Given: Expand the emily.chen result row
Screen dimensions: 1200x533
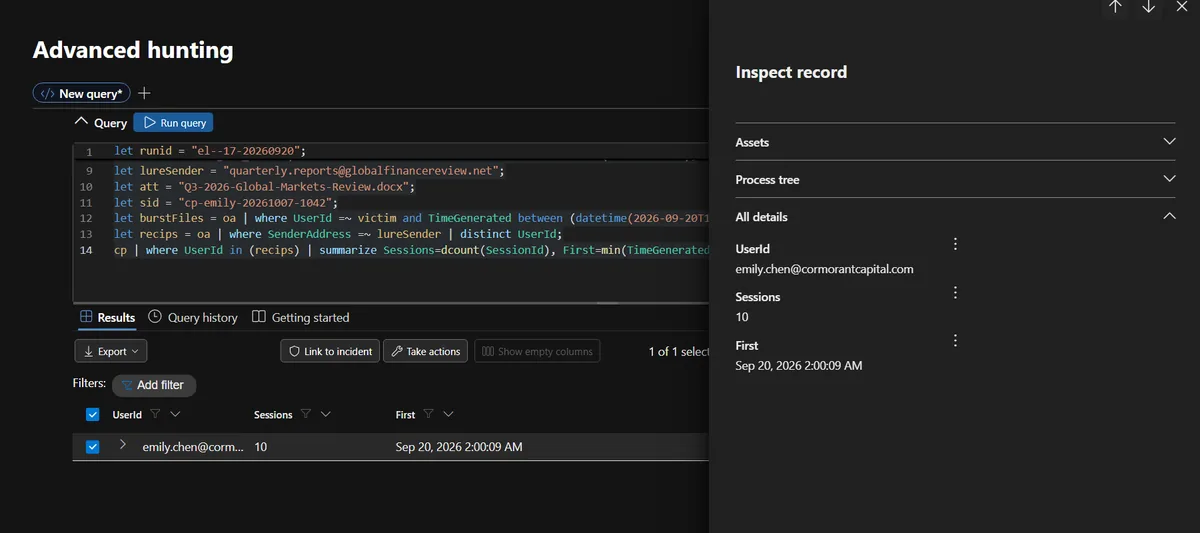Looking at the screenshot, I should coord(122,445).
